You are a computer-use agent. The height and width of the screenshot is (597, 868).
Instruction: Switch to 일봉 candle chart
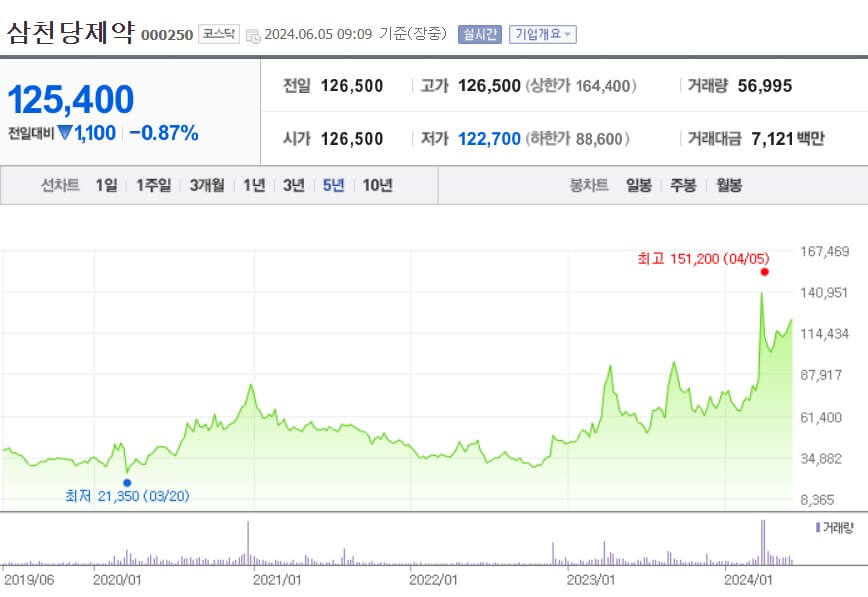click(x=638, y=185)
